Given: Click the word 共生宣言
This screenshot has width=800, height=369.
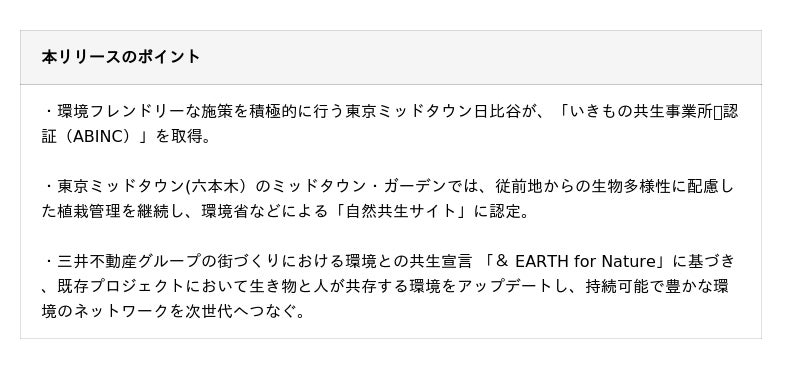Looking at the screenshot, I should click(x=440, y=261).
